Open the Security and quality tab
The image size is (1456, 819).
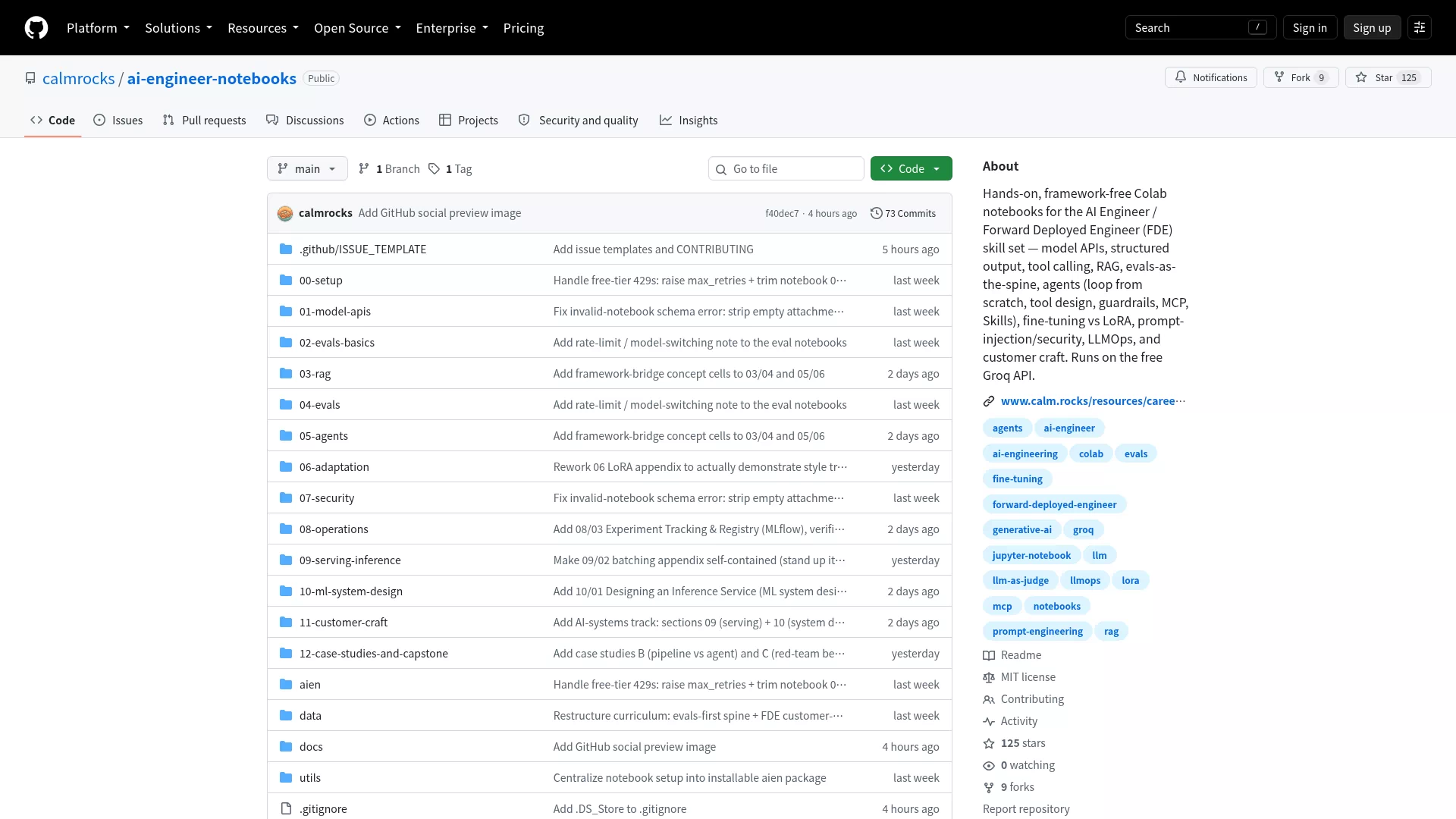click(579, 121)
